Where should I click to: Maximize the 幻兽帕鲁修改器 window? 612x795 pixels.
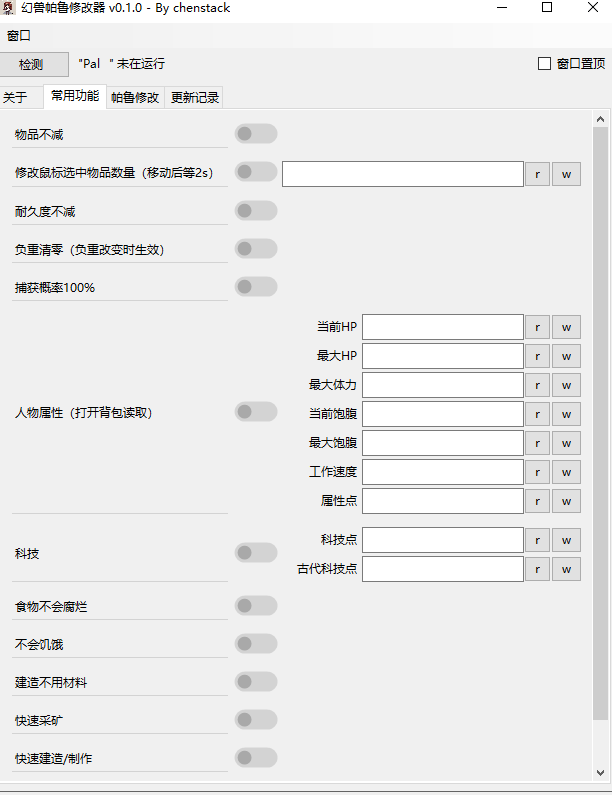tap(547, 7)
